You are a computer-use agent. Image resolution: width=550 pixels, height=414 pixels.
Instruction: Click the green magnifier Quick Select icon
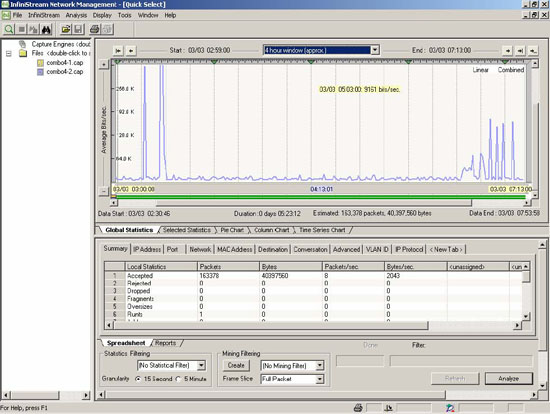(x=9, y=29)
